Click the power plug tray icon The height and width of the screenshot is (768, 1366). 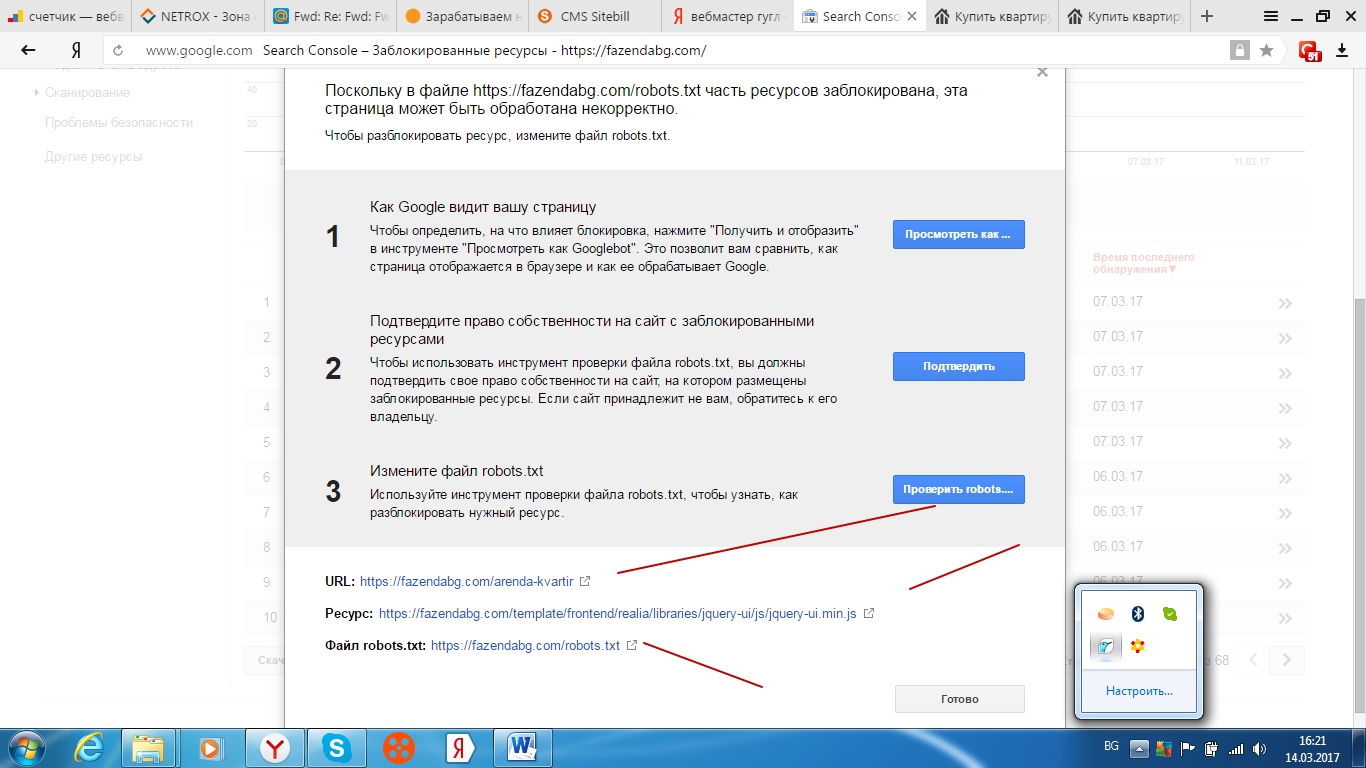pyautogui.click(x=1212, y=748)
